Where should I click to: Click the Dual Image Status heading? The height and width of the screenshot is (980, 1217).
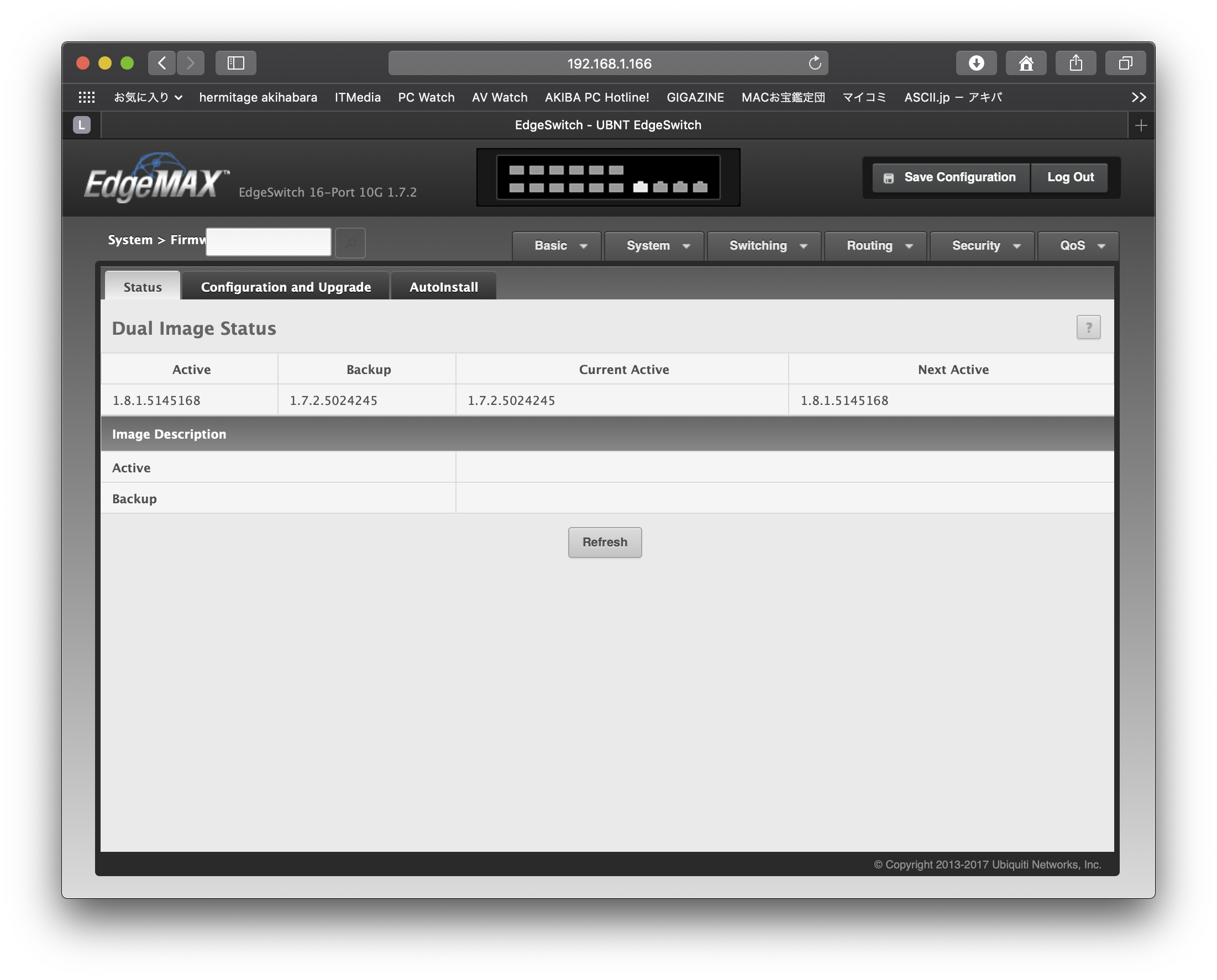pyautogui.click(x=193, y=328)
